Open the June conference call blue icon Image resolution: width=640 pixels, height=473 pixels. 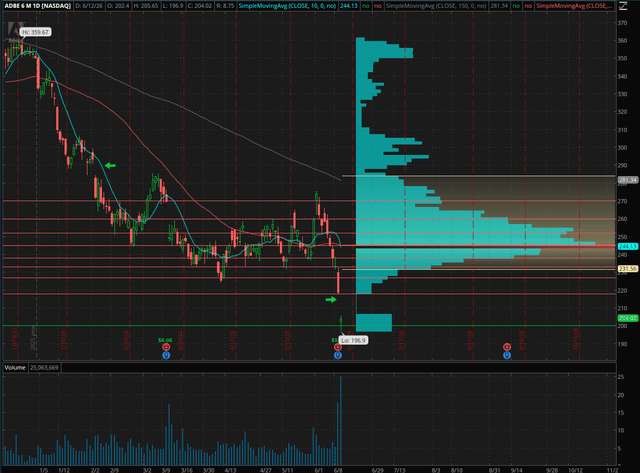pos(338,355)
